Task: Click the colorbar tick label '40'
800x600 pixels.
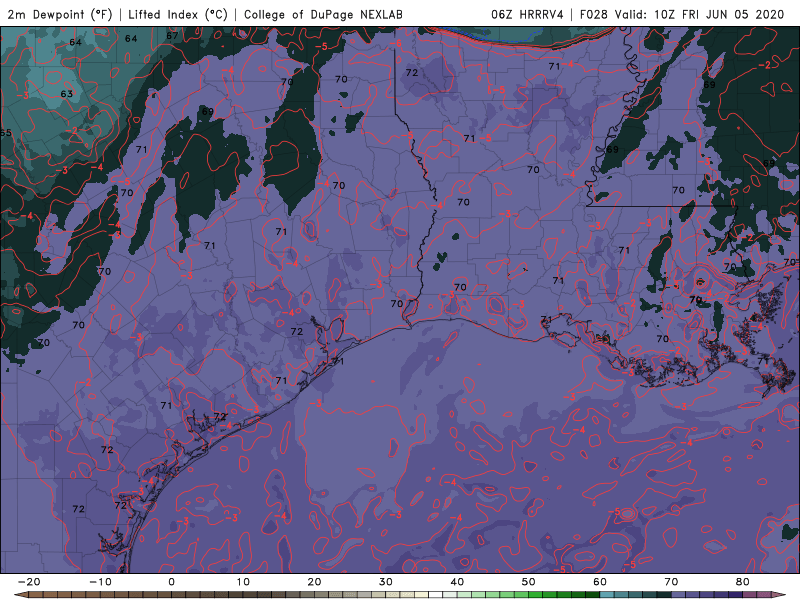Action: 457,582
